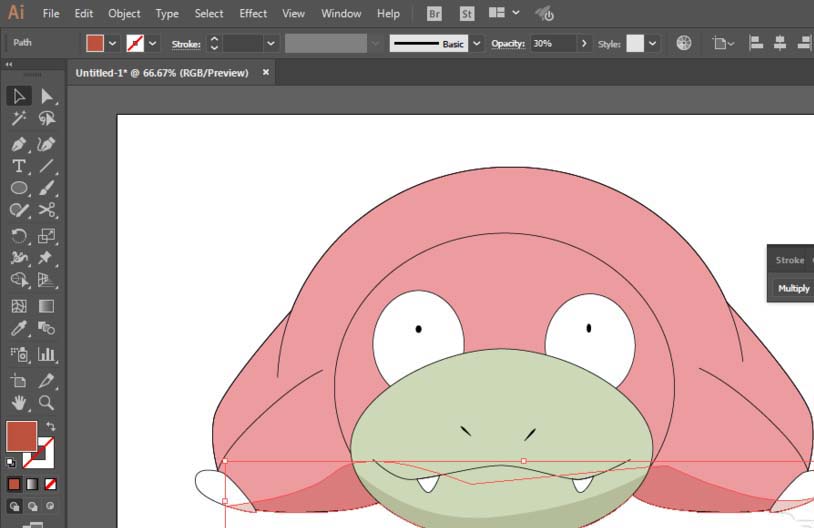Activate the Direct Selection tool

pos(46,96)
